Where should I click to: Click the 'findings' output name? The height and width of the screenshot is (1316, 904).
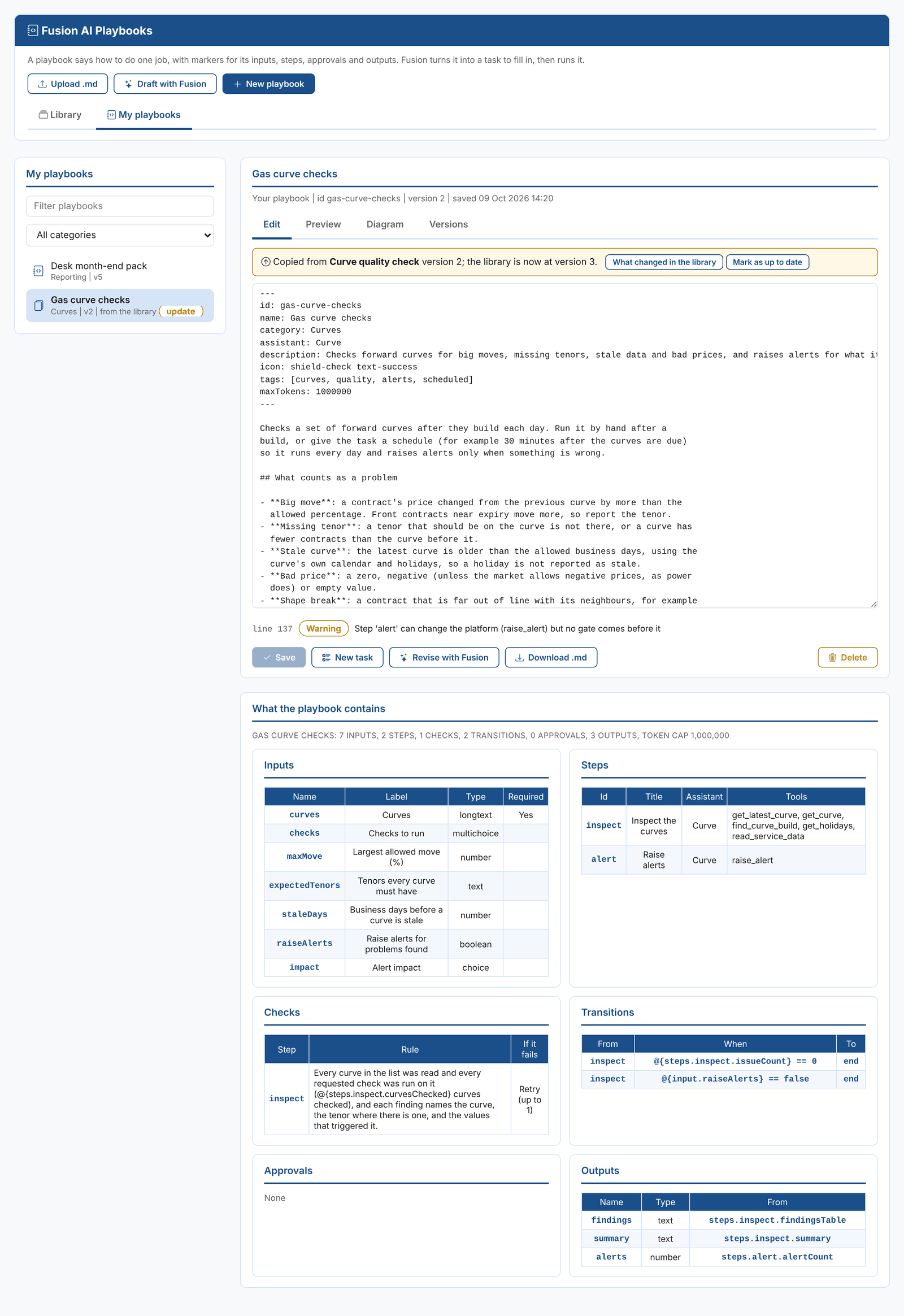coord(611,1220)
